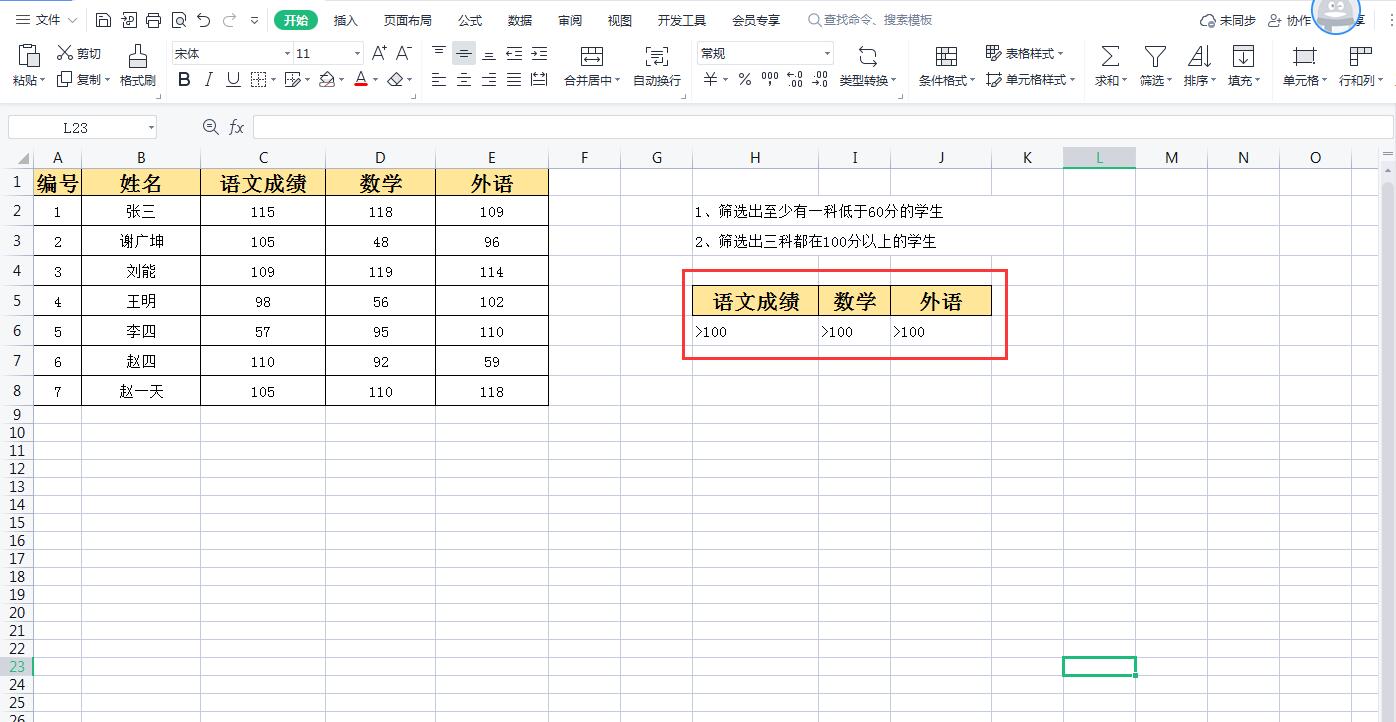Screen dimensions: 1396x722
Task: Apply justify alignment icon
Action: (x=514, y=80)
